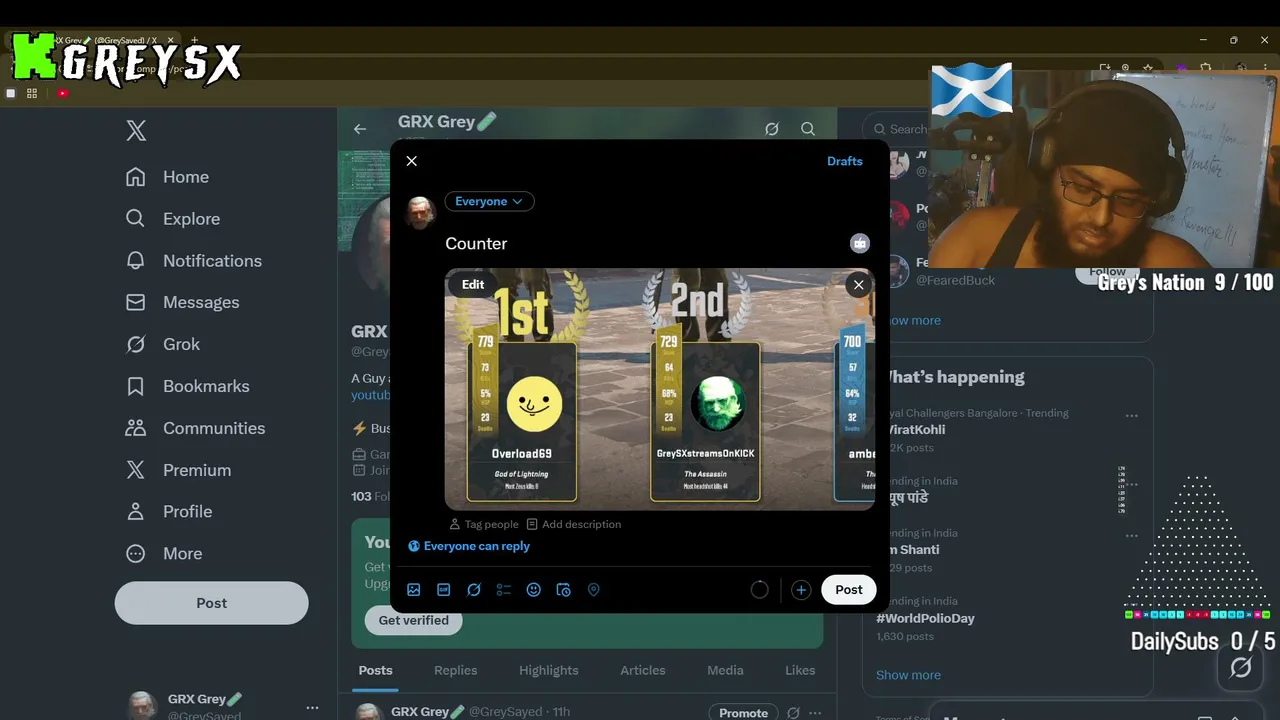Open more options for ViratKohli trend
This screenshot has width=1280, height=720.
point(1131,416)
